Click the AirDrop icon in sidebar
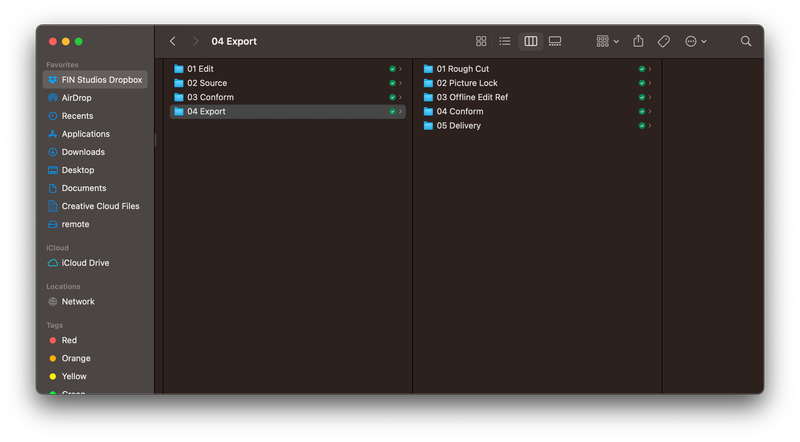Image resolution: width=800 pixels, height=442 pixels. (53, 97)
